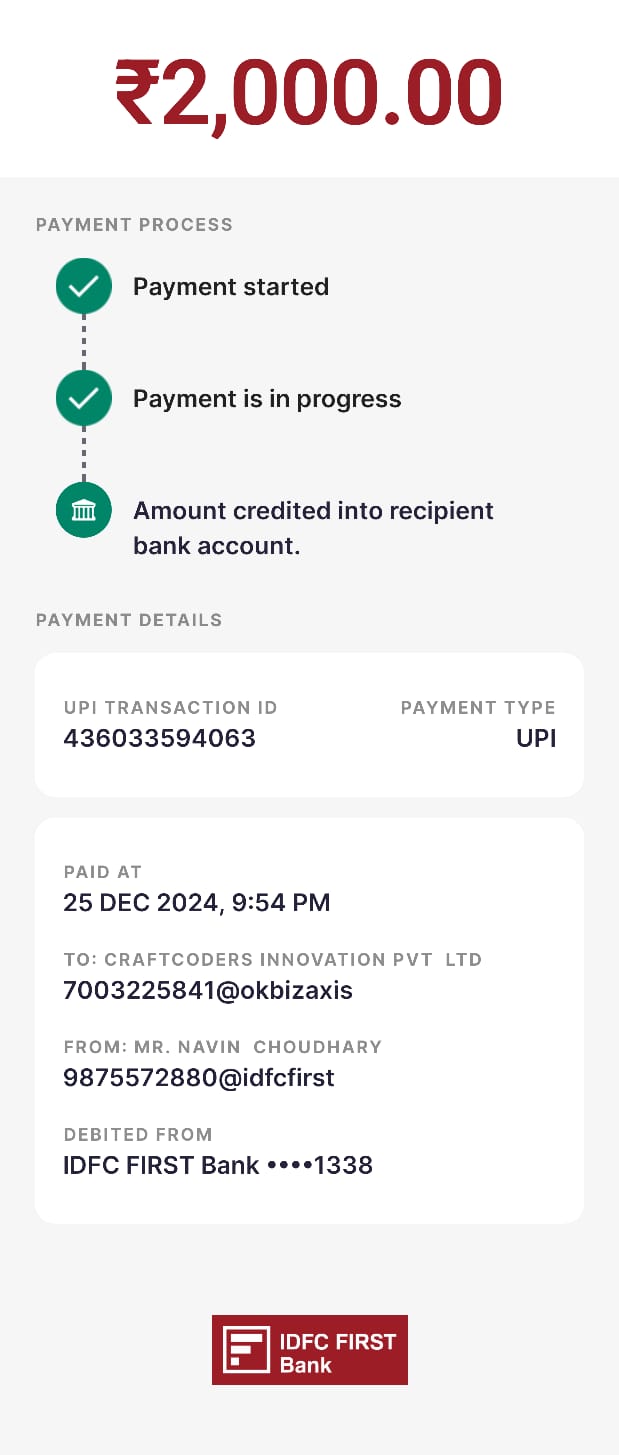Click the DEBITED FROM label
The height and width of the screenshot is (1455, 619).
[x=137, y=1135]
